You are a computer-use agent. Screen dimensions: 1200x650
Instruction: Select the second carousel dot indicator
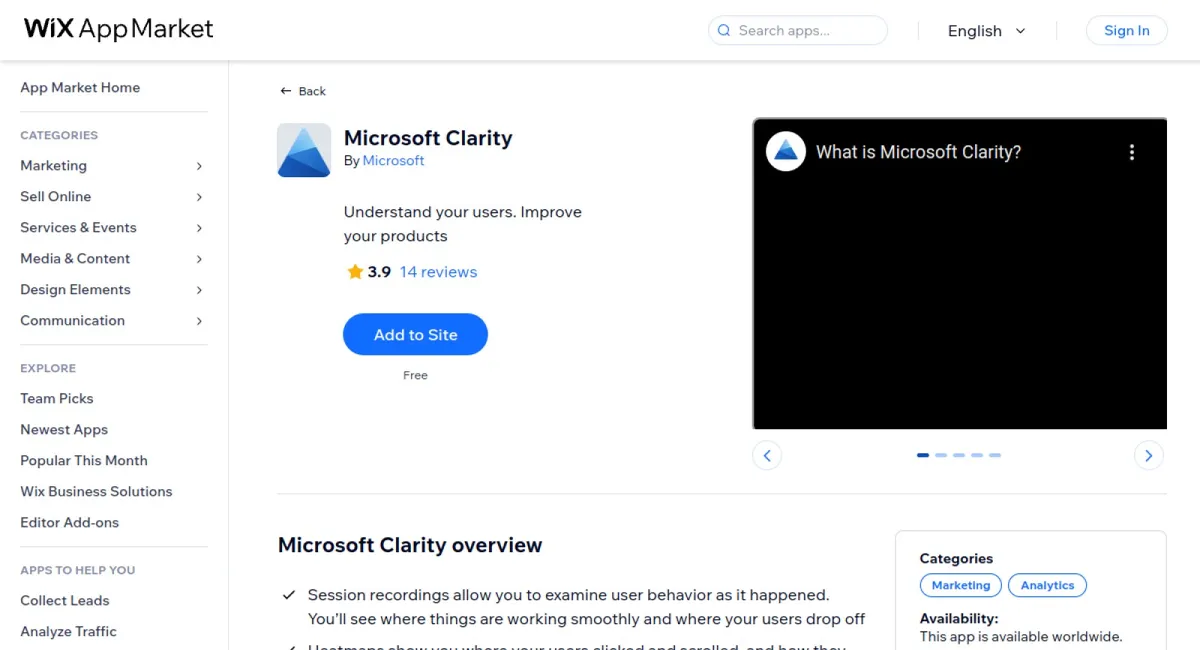tap(941, 455)
